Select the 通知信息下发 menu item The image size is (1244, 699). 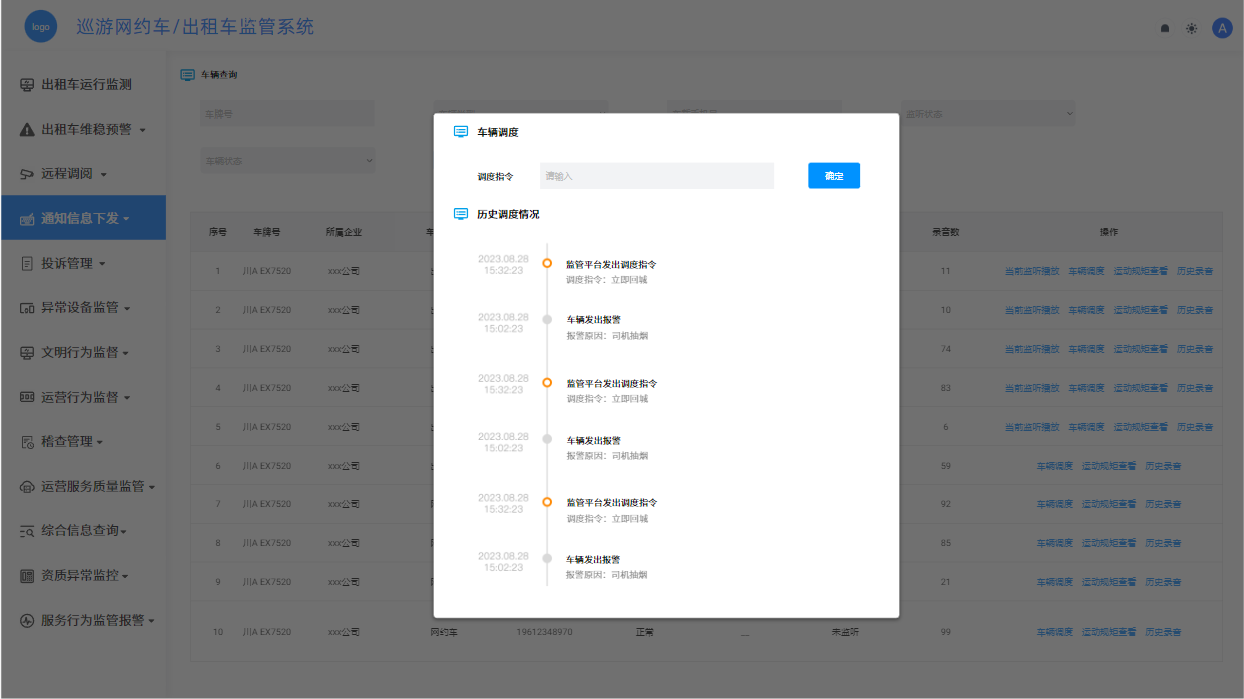(x=84, y=218)
